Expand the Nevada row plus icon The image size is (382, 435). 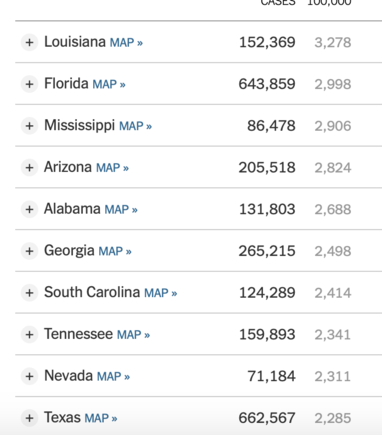pos(29,376)
